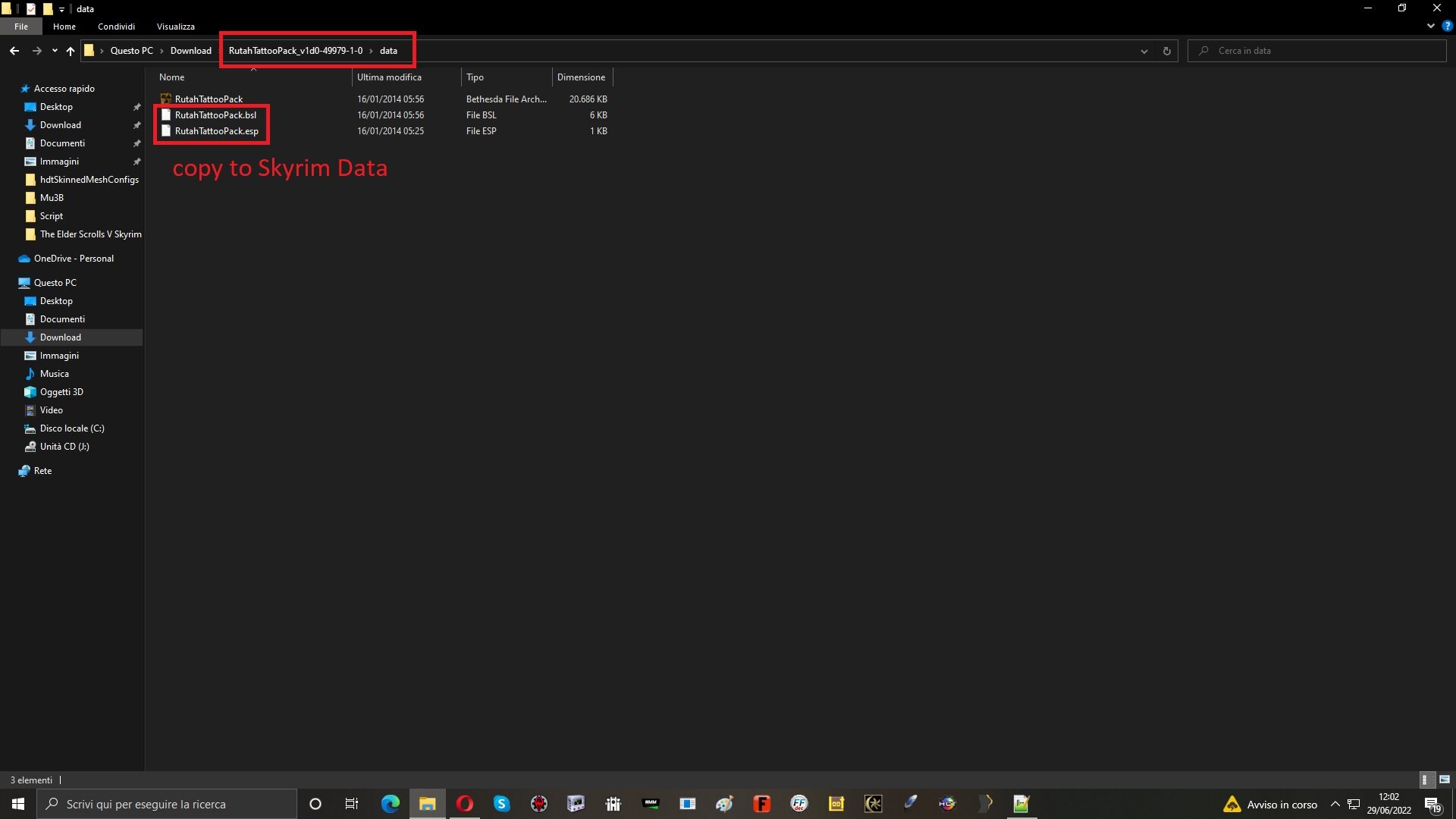This screenshot has width=1456, height=819.
Task: Open Disco locale (C:) drive
Action: (x=72, y=428)
